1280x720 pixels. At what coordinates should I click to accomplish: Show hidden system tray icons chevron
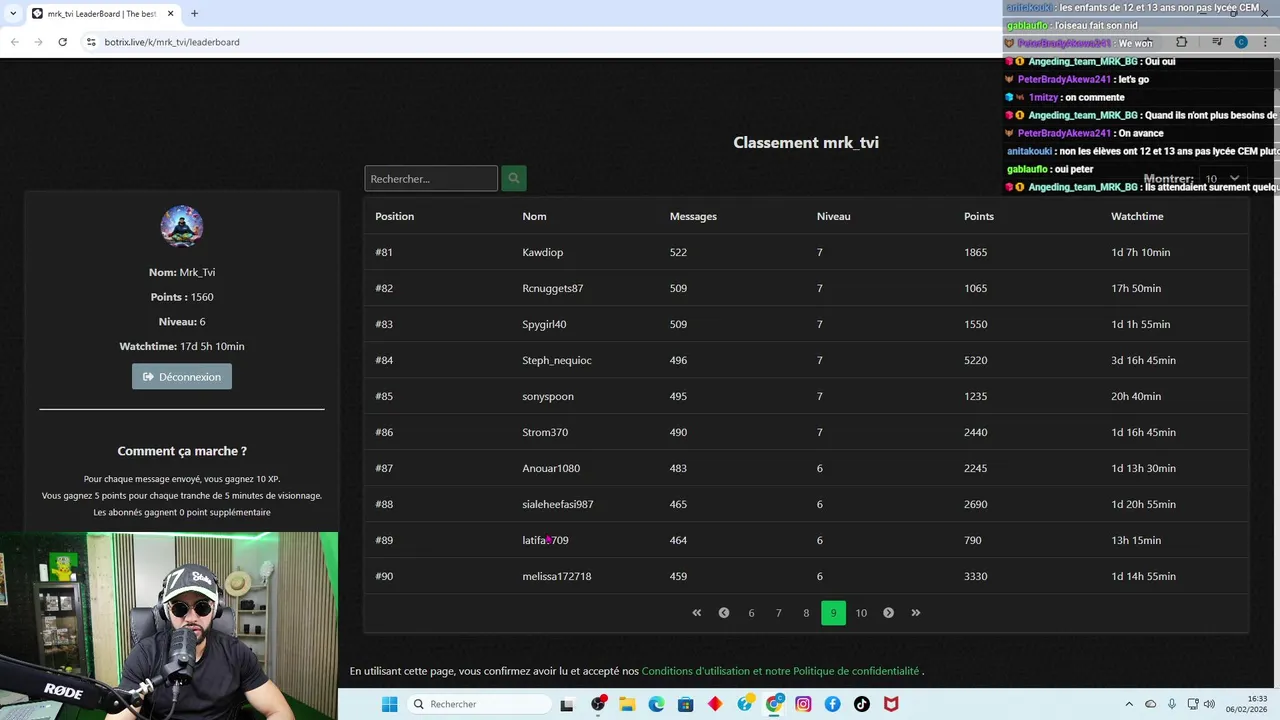click(1129, 704)
